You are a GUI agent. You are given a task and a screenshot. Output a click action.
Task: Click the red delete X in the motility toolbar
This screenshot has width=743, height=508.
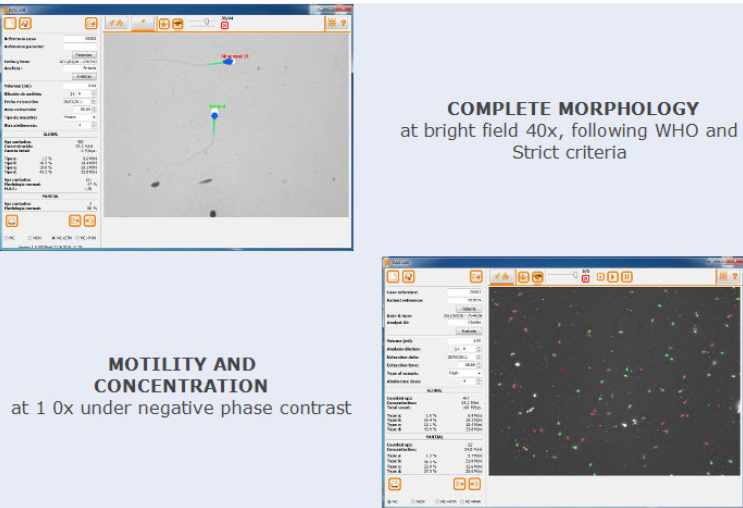point(585,279)
